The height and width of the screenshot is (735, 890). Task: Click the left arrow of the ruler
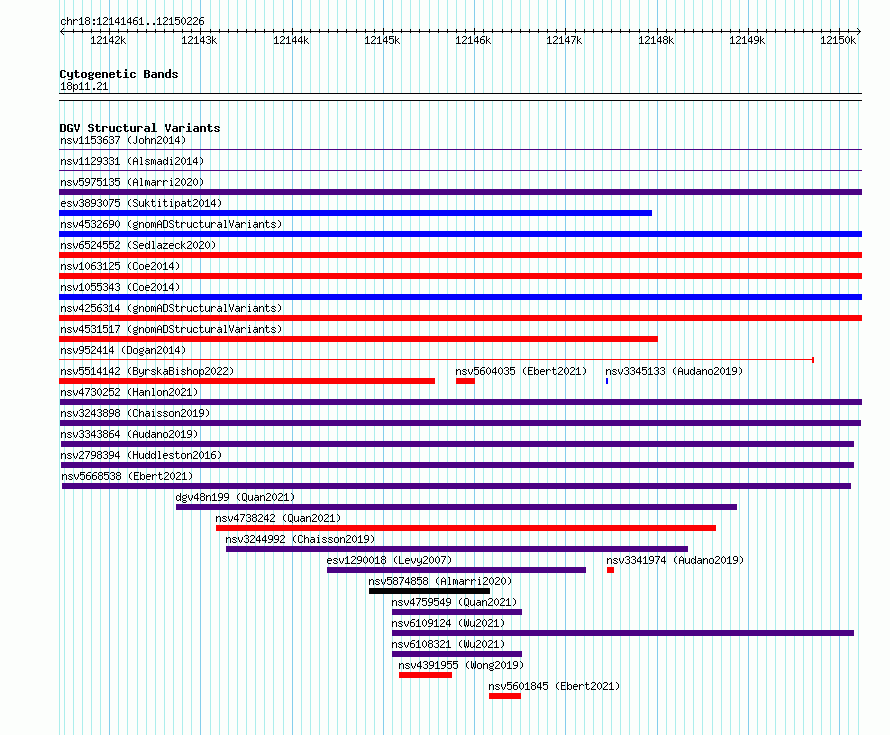[x=62, y=31]
